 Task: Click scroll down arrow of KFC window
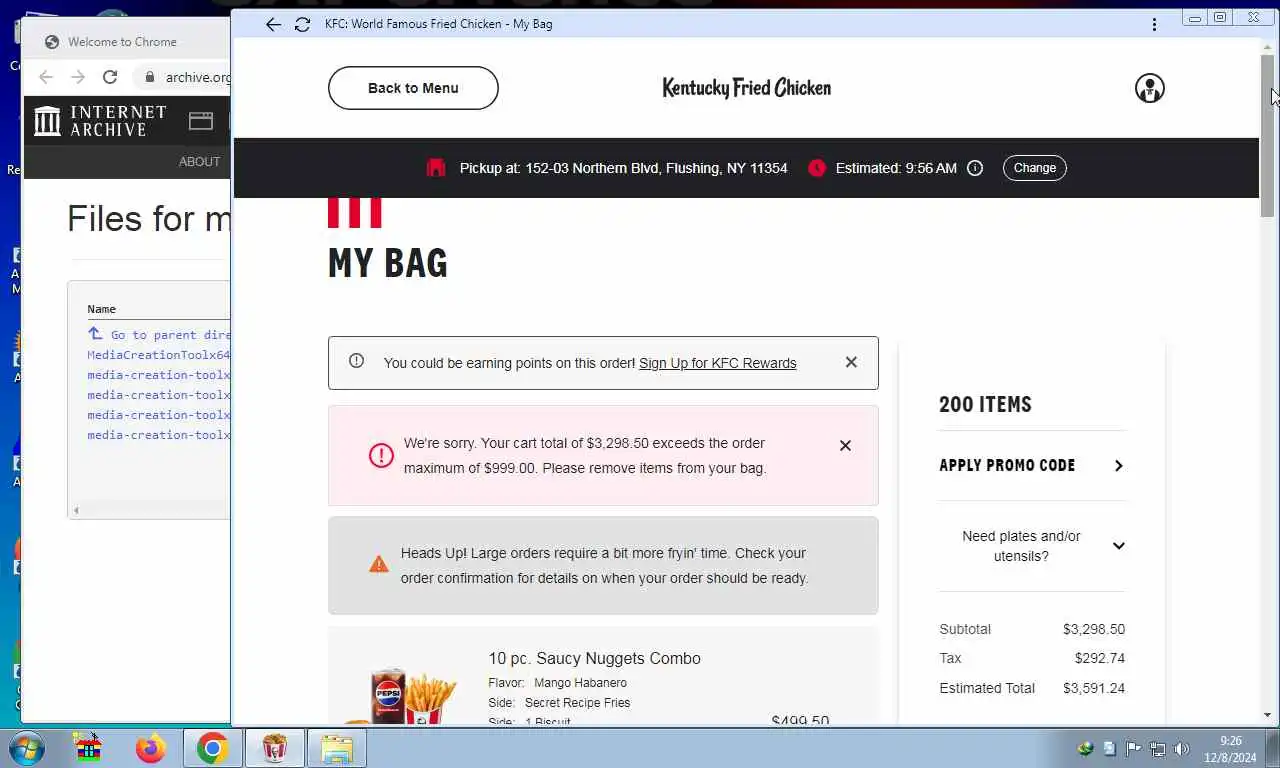coord(1268,715)
